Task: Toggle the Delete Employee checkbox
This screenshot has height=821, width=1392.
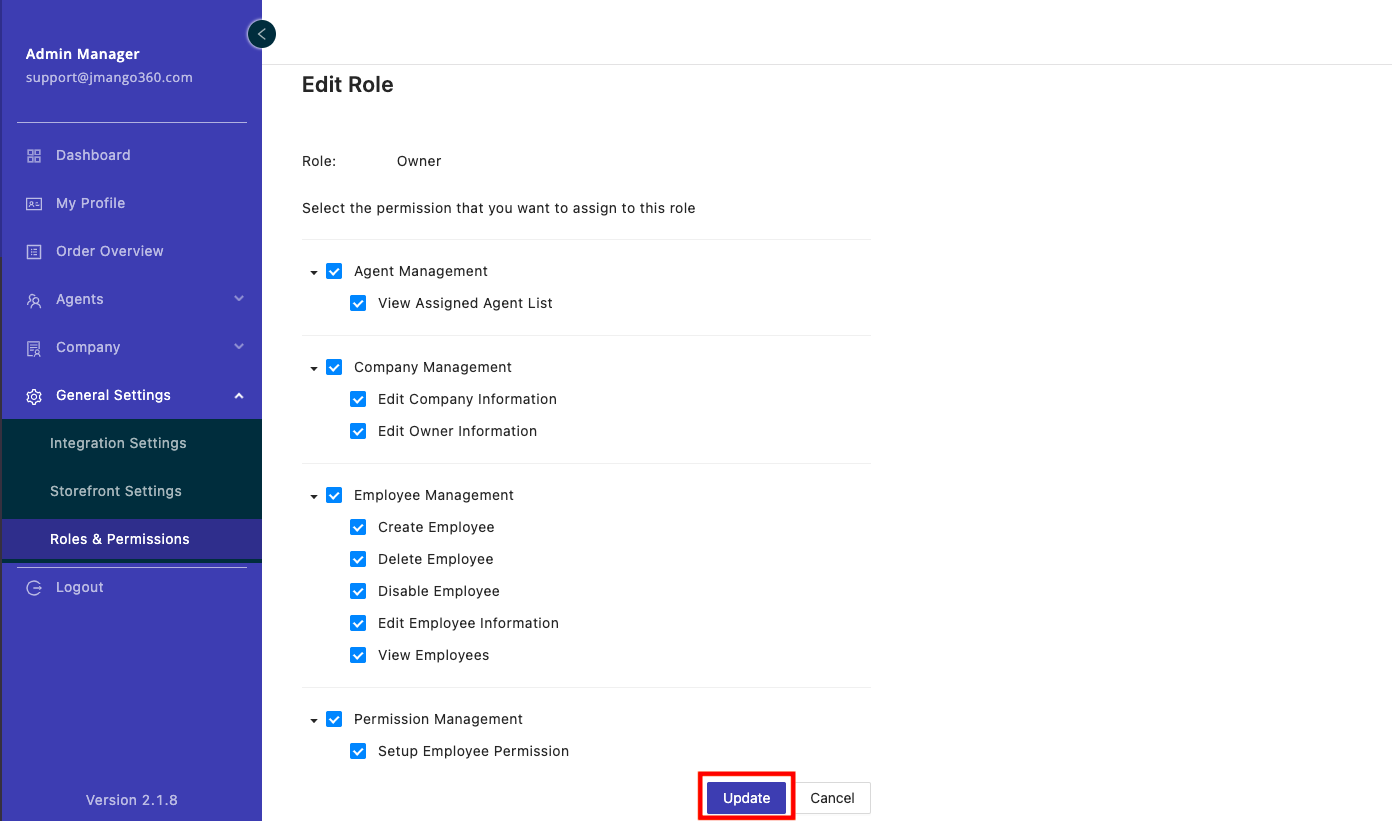Action: point(358,559)
